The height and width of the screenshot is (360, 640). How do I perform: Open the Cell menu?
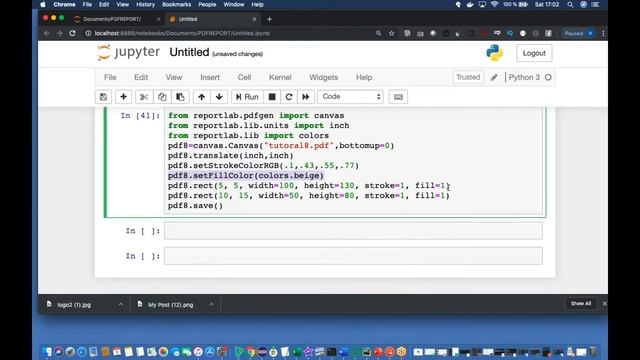pos(244,77)
